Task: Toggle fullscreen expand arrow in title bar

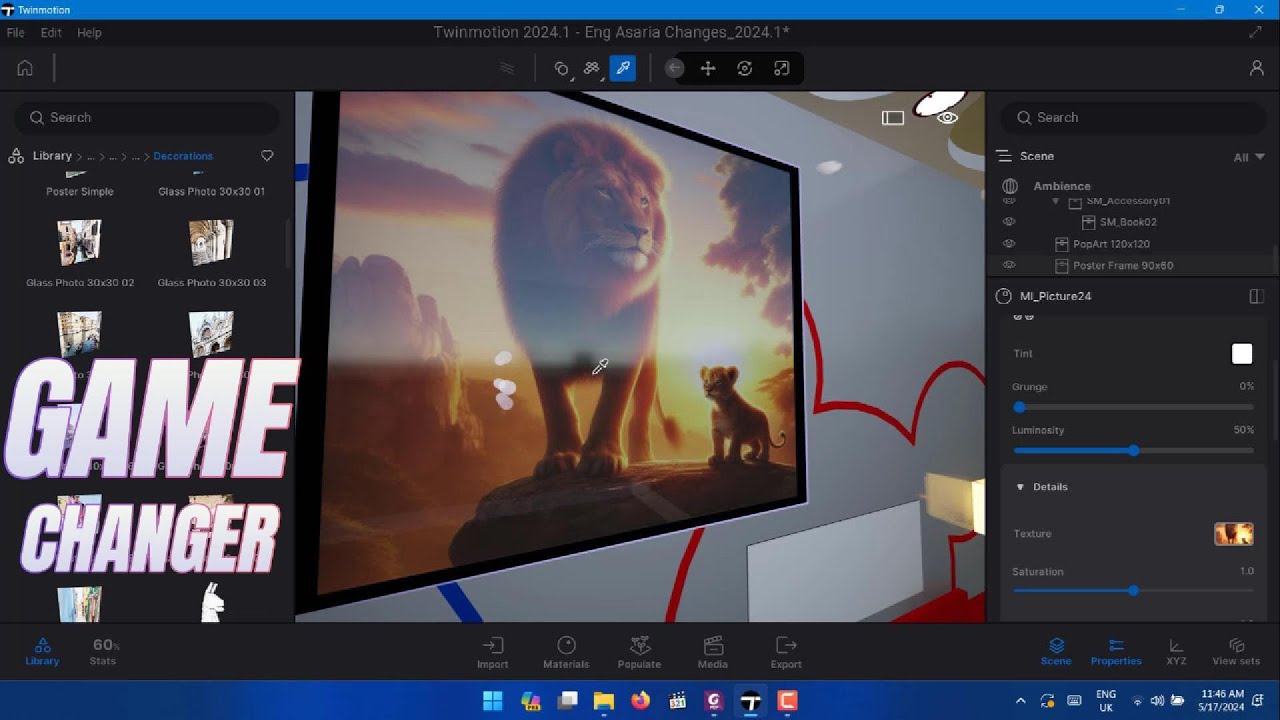Action: pos(1256,32)
